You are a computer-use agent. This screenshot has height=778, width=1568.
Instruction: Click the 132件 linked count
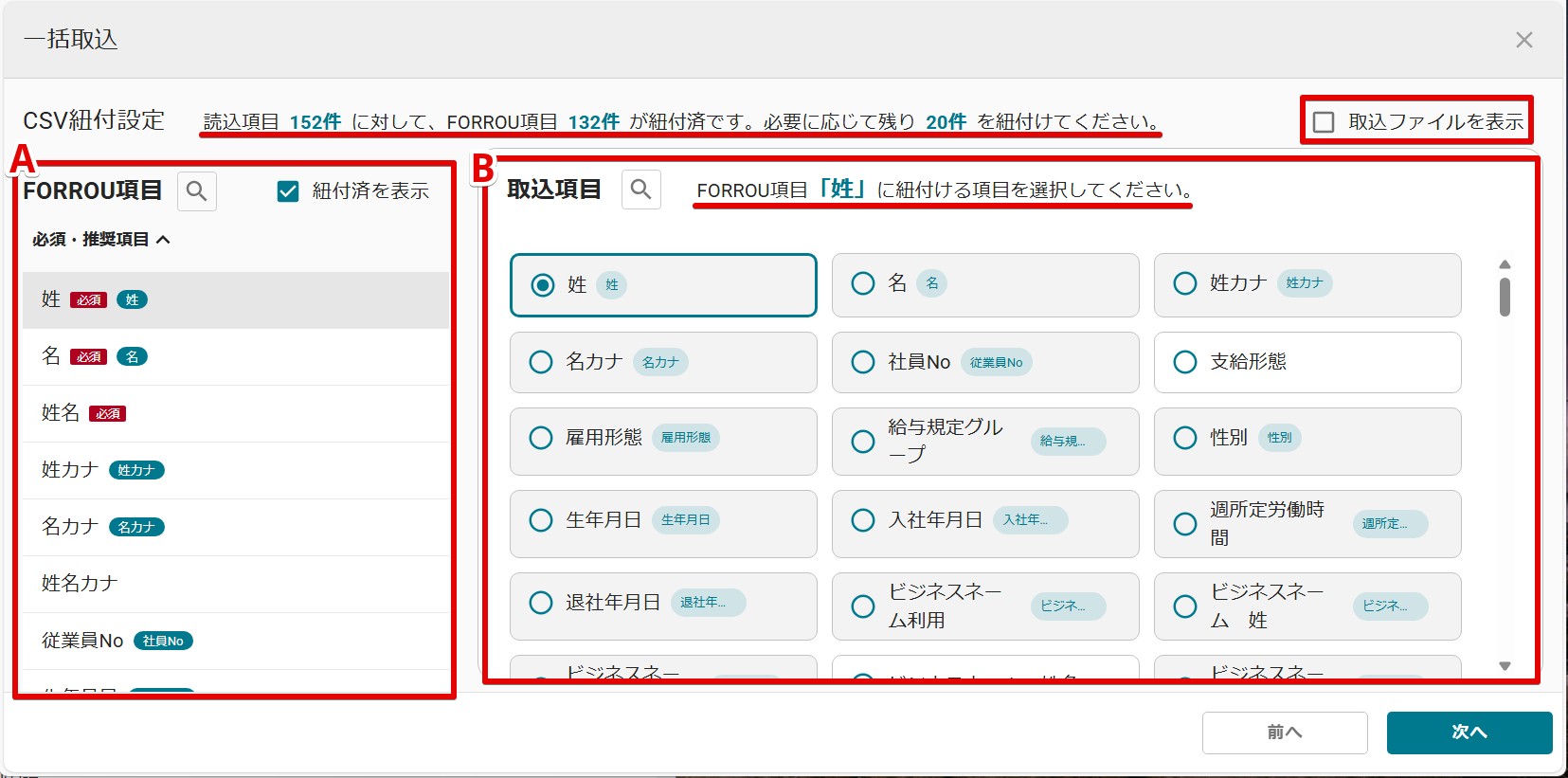click(x=594, y=122)
